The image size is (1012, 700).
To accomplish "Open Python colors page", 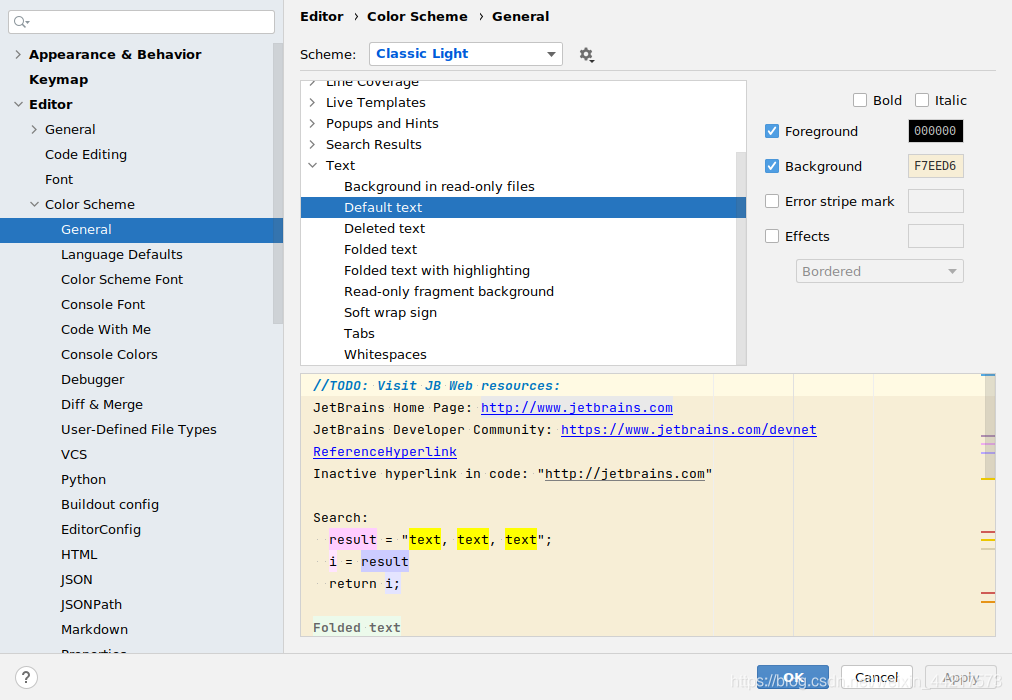I will (x=83, y=479).
